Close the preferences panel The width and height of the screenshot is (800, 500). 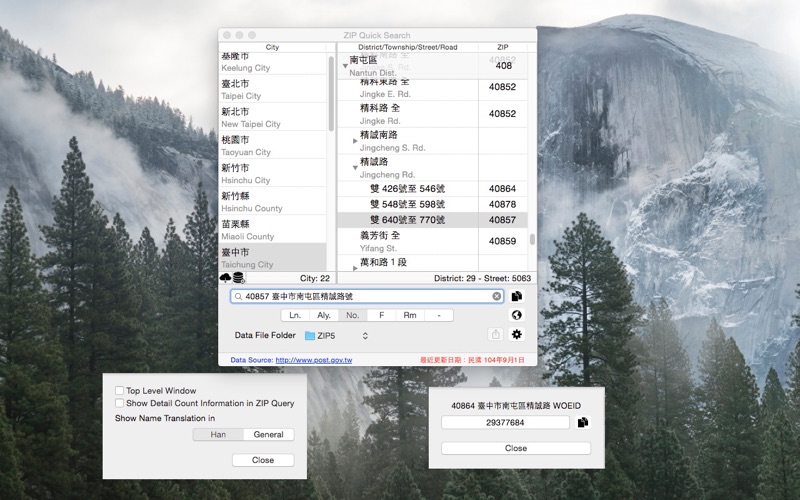(x=263, y=460)
